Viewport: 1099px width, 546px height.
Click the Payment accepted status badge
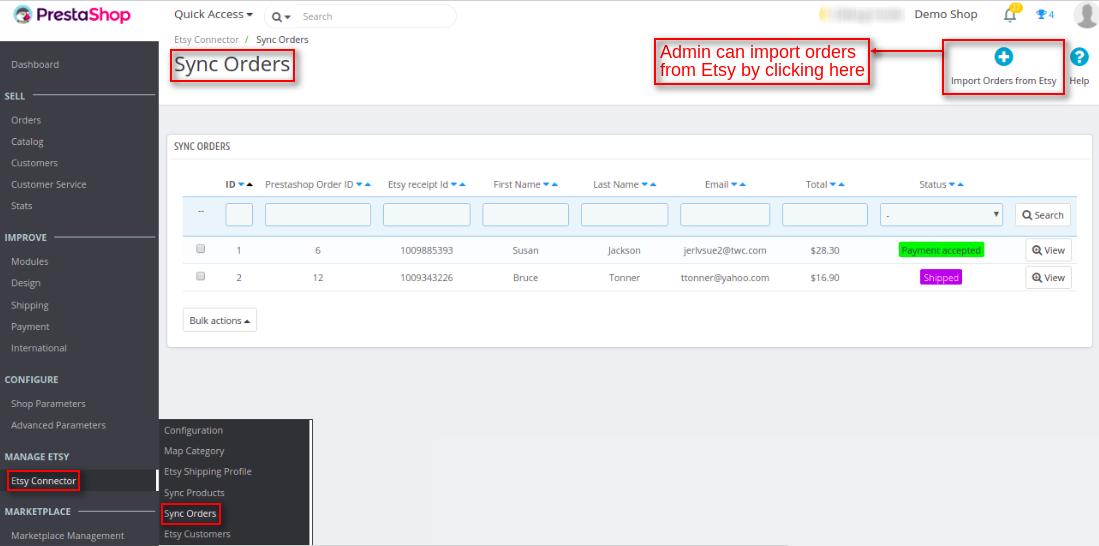pyautogui.click(x=941, y=250)
